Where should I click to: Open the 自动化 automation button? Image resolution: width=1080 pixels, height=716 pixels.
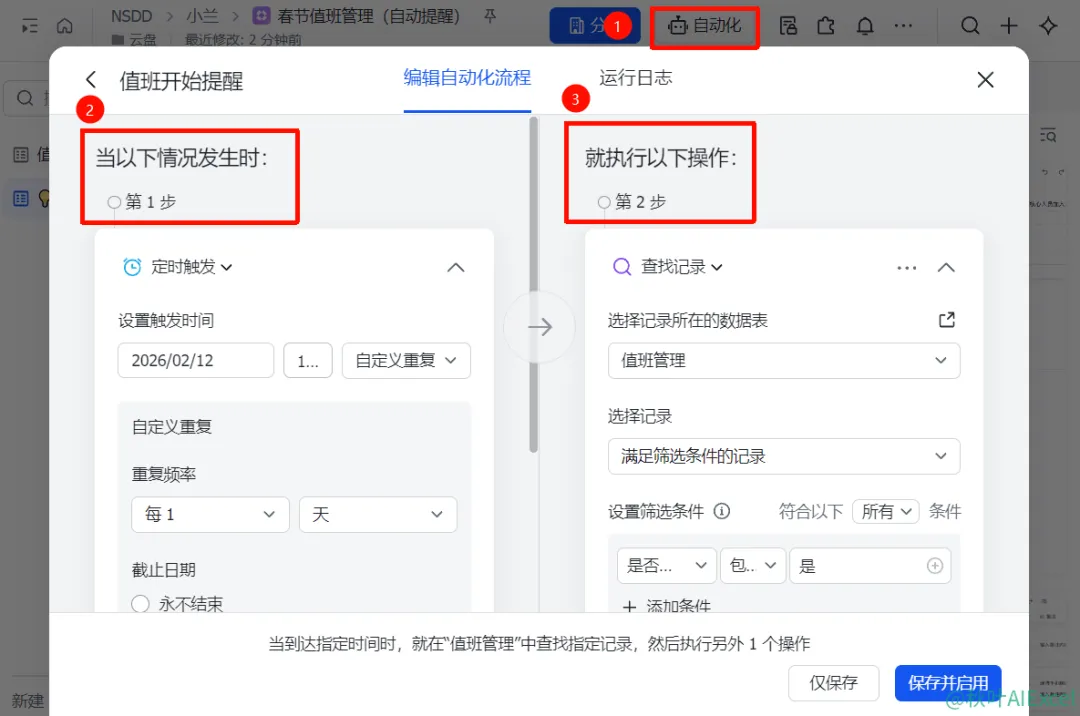pos(705,26)
